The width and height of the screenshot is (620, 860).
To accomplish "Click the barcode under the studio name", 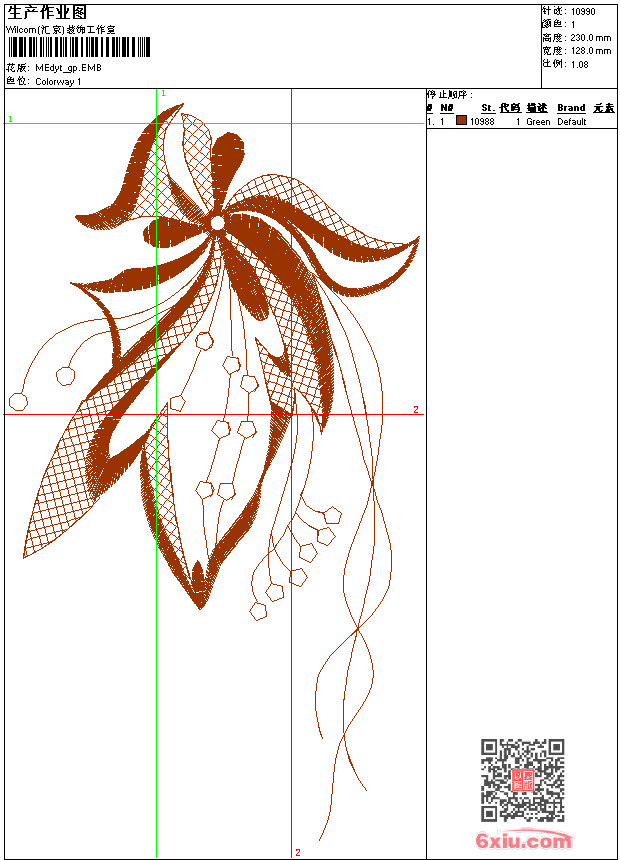I will tap(78, 47).
